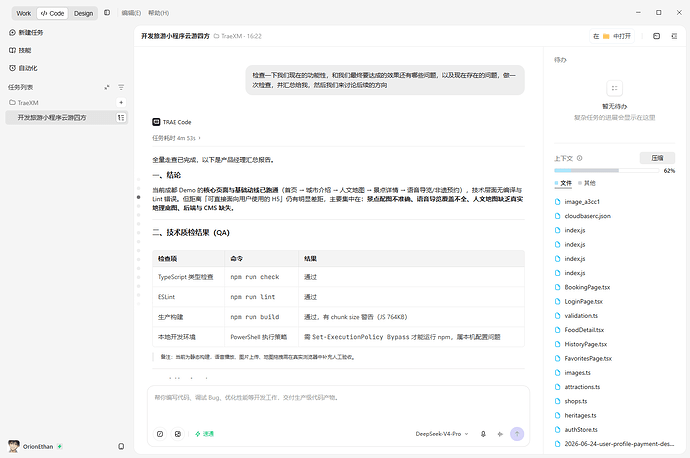Activate the microphone voice input icon

[x=483, y=434]
